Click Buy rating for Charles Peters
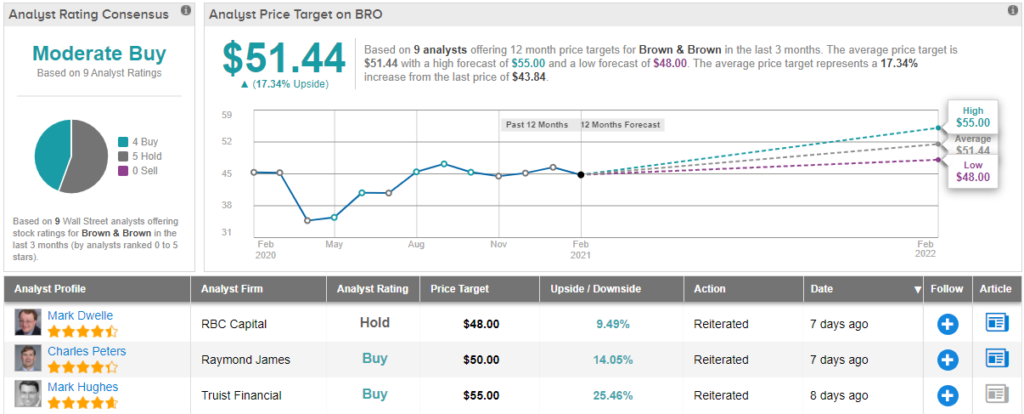 click(x=375, y=358)
